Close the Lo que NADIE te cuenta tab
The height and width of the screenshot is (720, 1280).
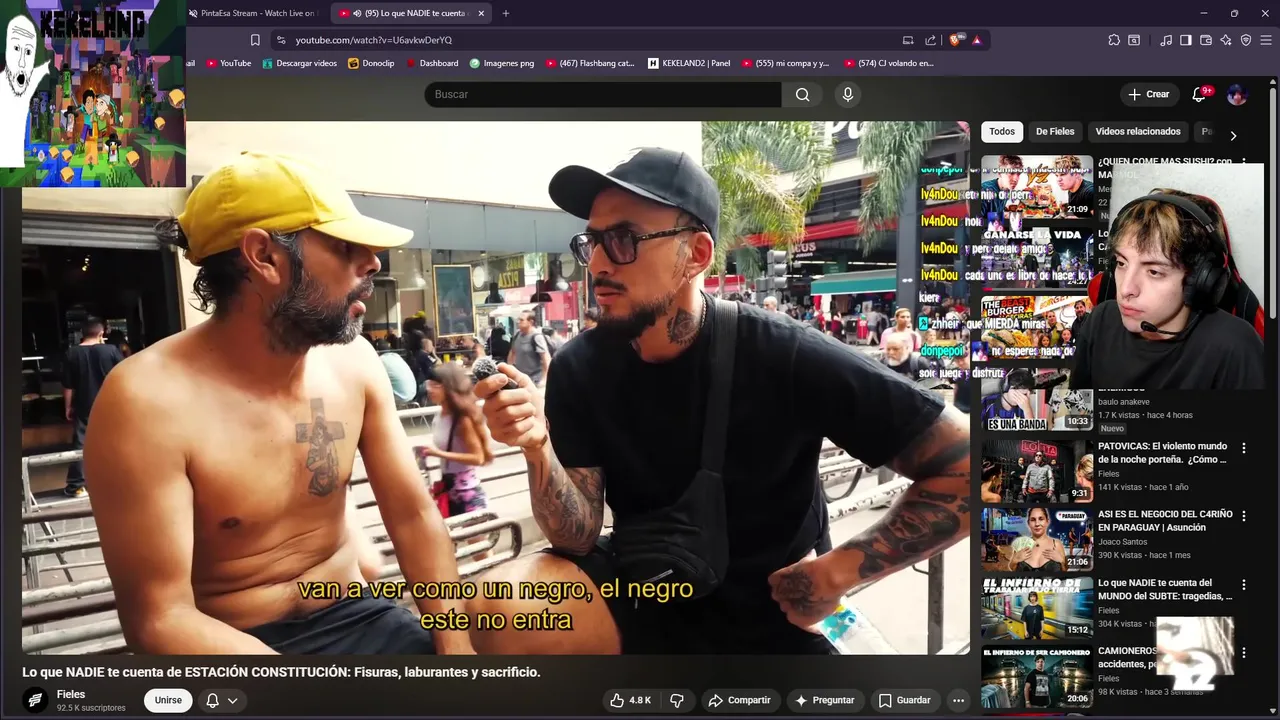pyautogui.click(x=481, y=13)
